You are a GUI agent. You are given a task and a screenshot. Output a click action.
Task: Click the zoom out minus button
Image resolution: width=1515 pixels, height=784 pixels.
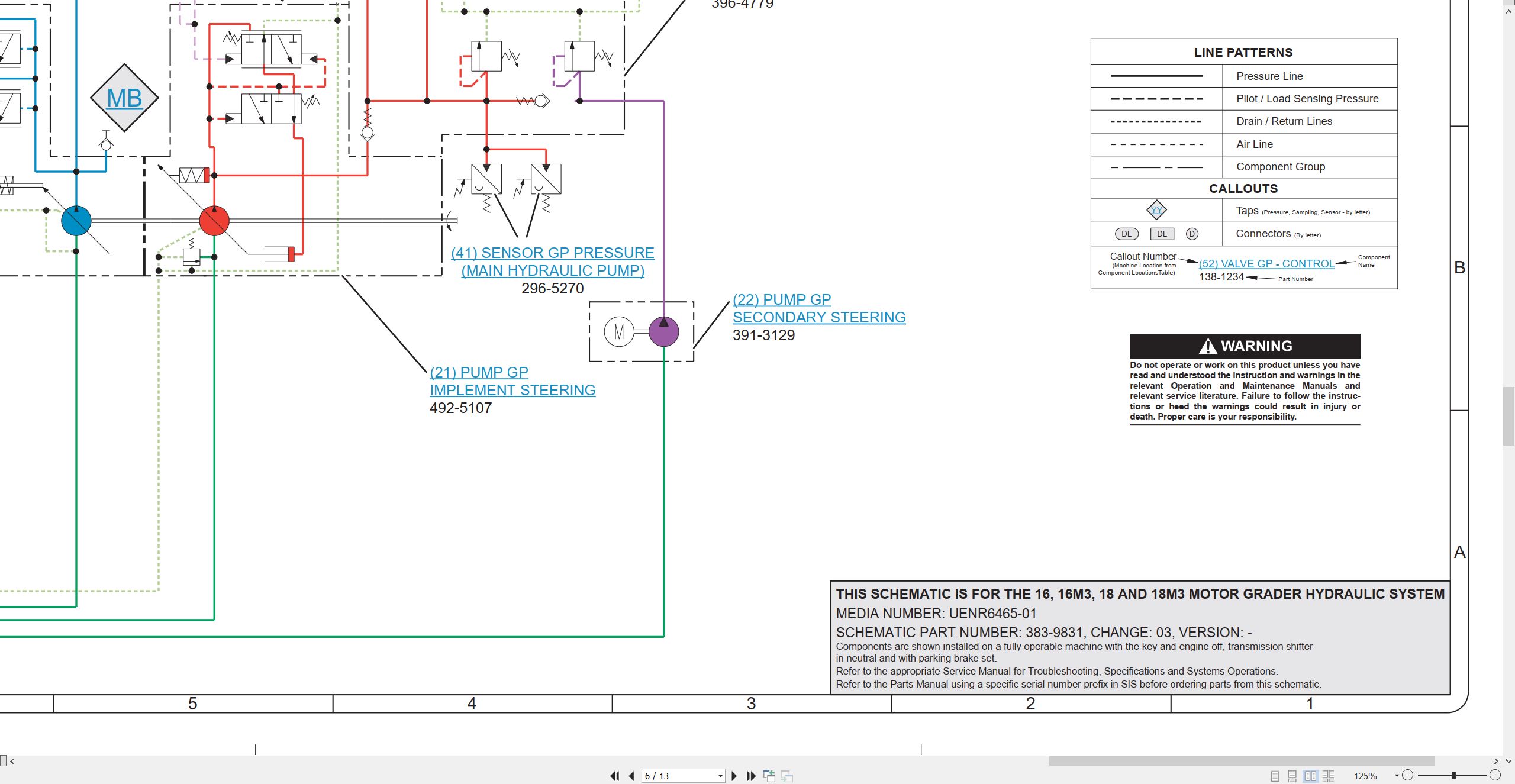(x=1408, y=775)
